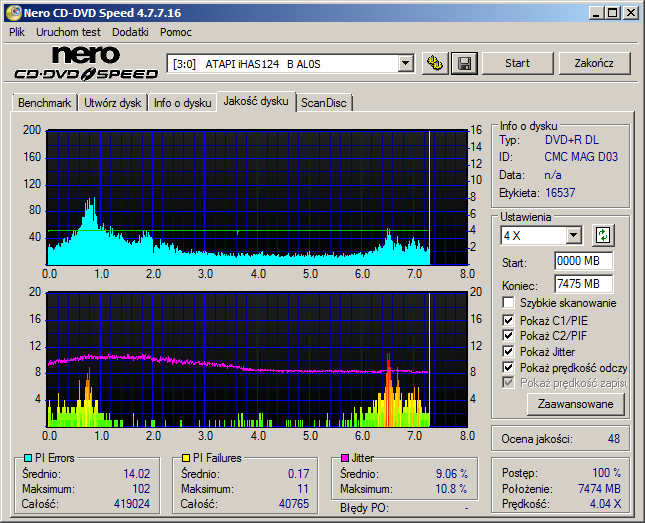The width and height of the screenshot is (645, 523).
Task: Open the drive options tools icon
Action: (435, 63)
